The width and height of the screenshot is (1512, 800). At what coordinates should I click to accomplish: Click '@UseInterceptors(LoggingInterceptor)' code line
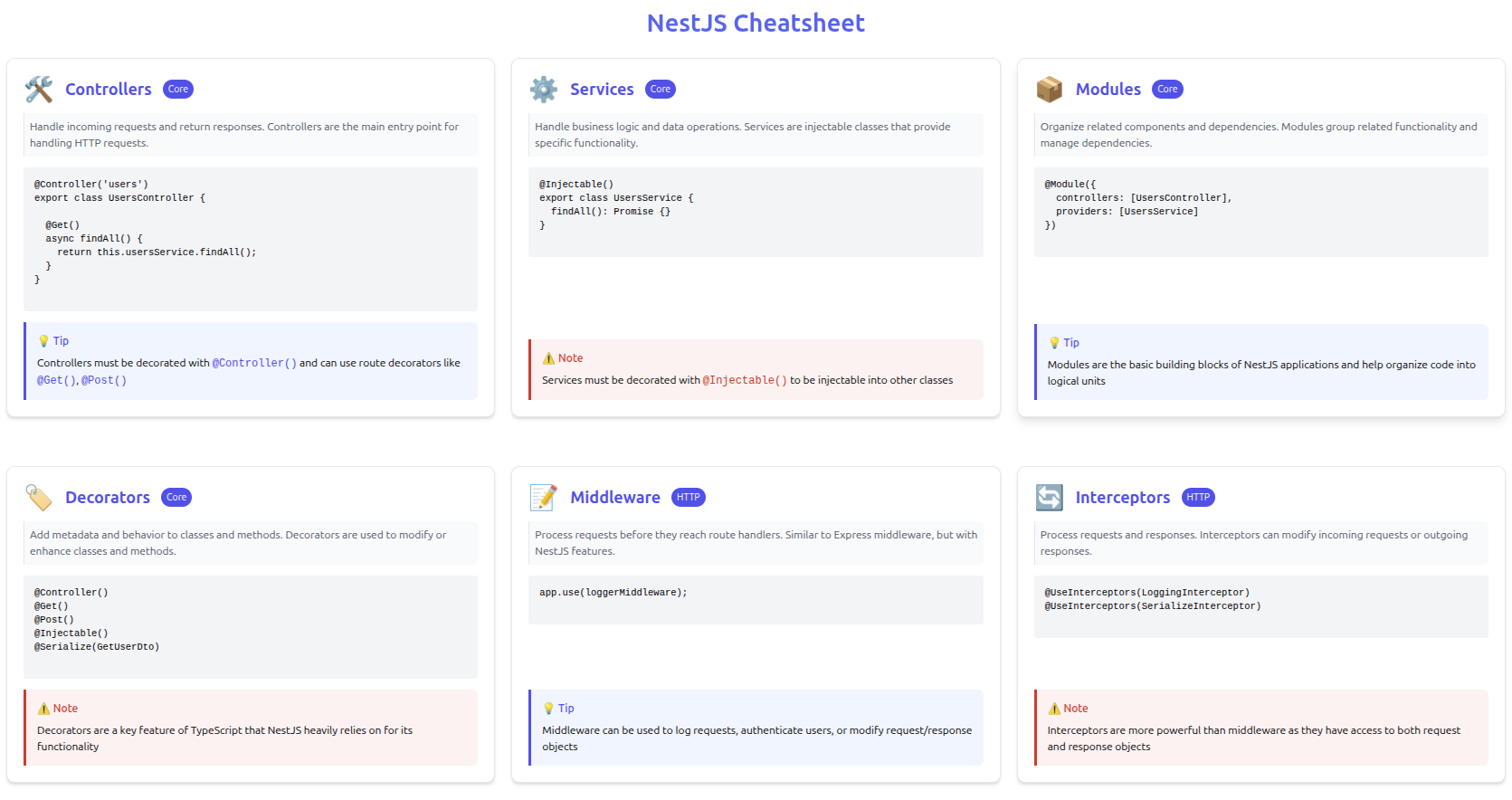[1147, 593]
